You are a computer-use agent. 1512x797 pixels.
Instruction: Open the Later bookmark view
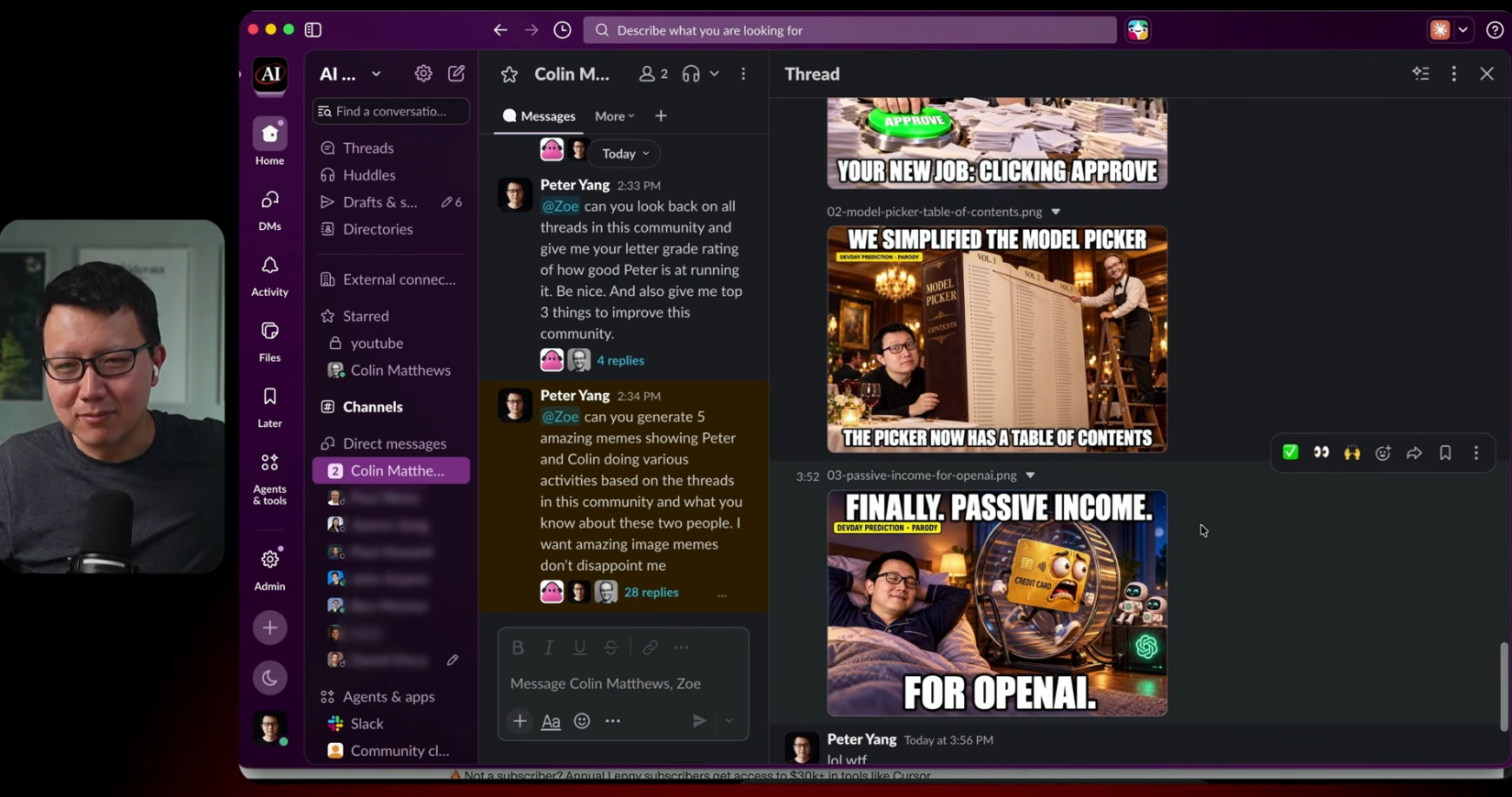(x=269, y=407)
